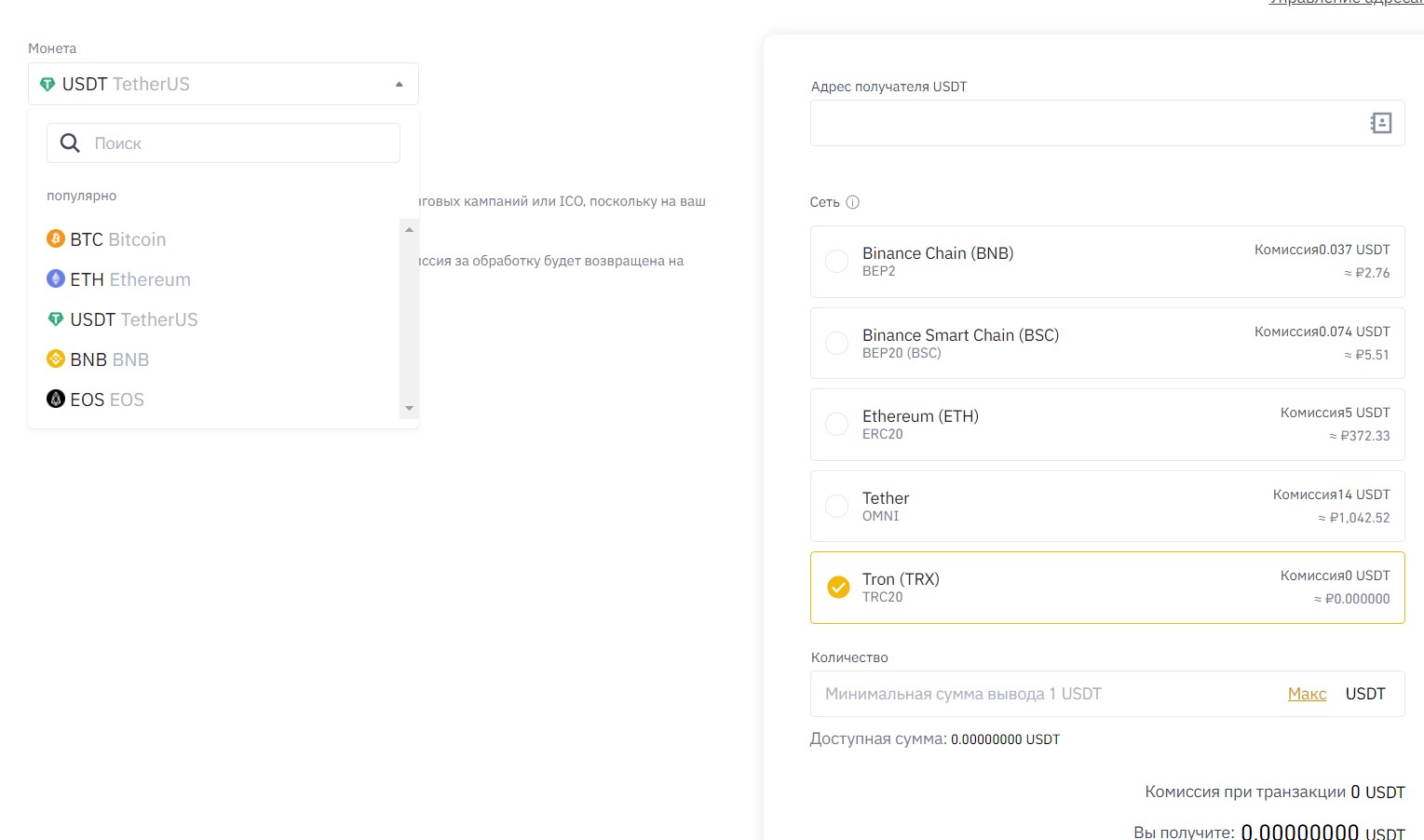Screen dimensions: 1424x840
Task: Click the EOS coin icon
Action: click(x=56, y=400)
